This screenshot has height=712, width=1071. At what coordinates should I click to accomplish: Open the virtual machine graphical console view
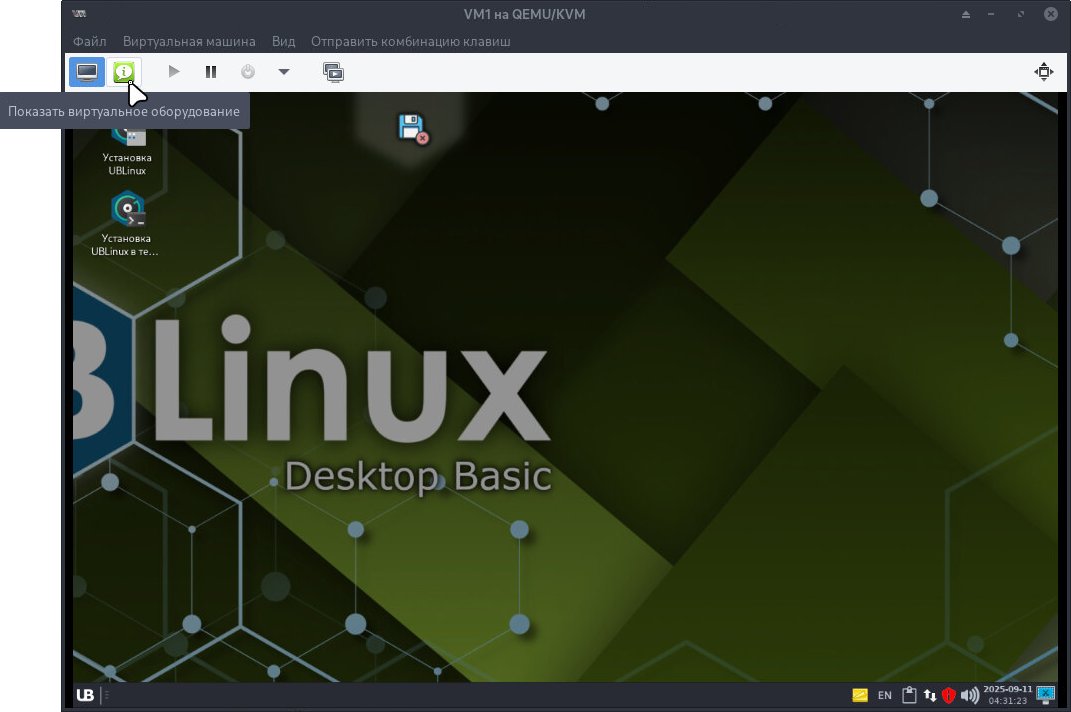pyautogui.click(x=86, y=71)
